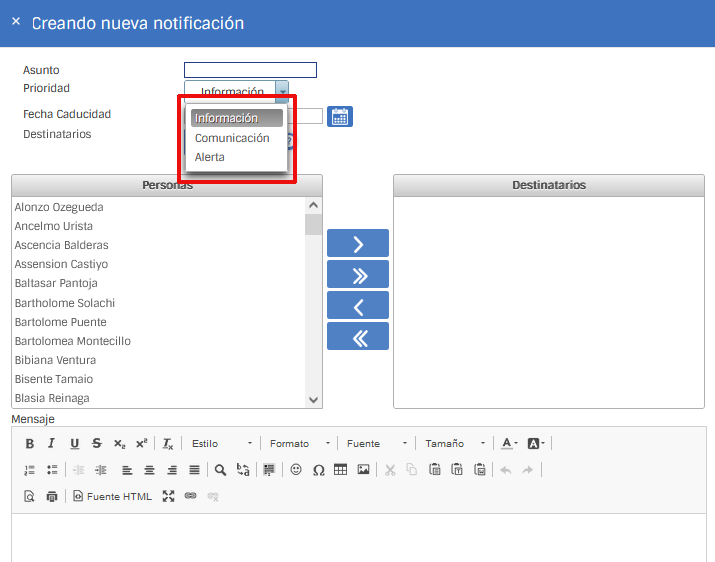Open the Replace tool
Image resolution: width=715 pixels, height=562 pixels.
[243, 470]
